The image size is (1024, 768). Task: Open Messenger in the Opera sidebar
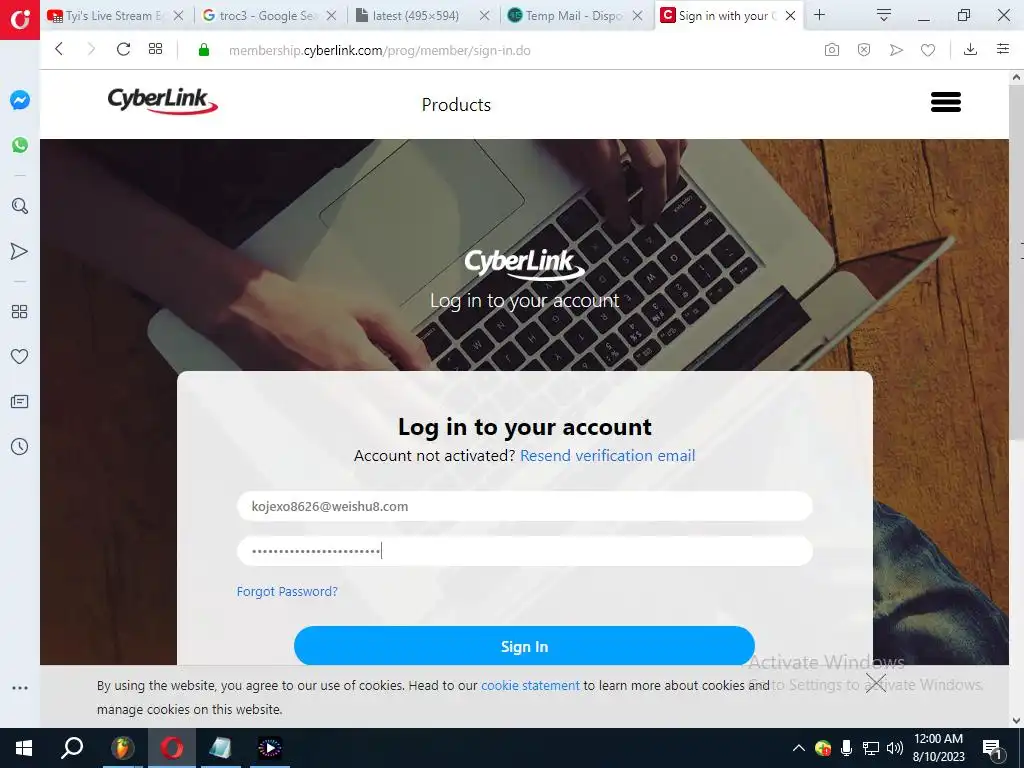click(20, 100)
